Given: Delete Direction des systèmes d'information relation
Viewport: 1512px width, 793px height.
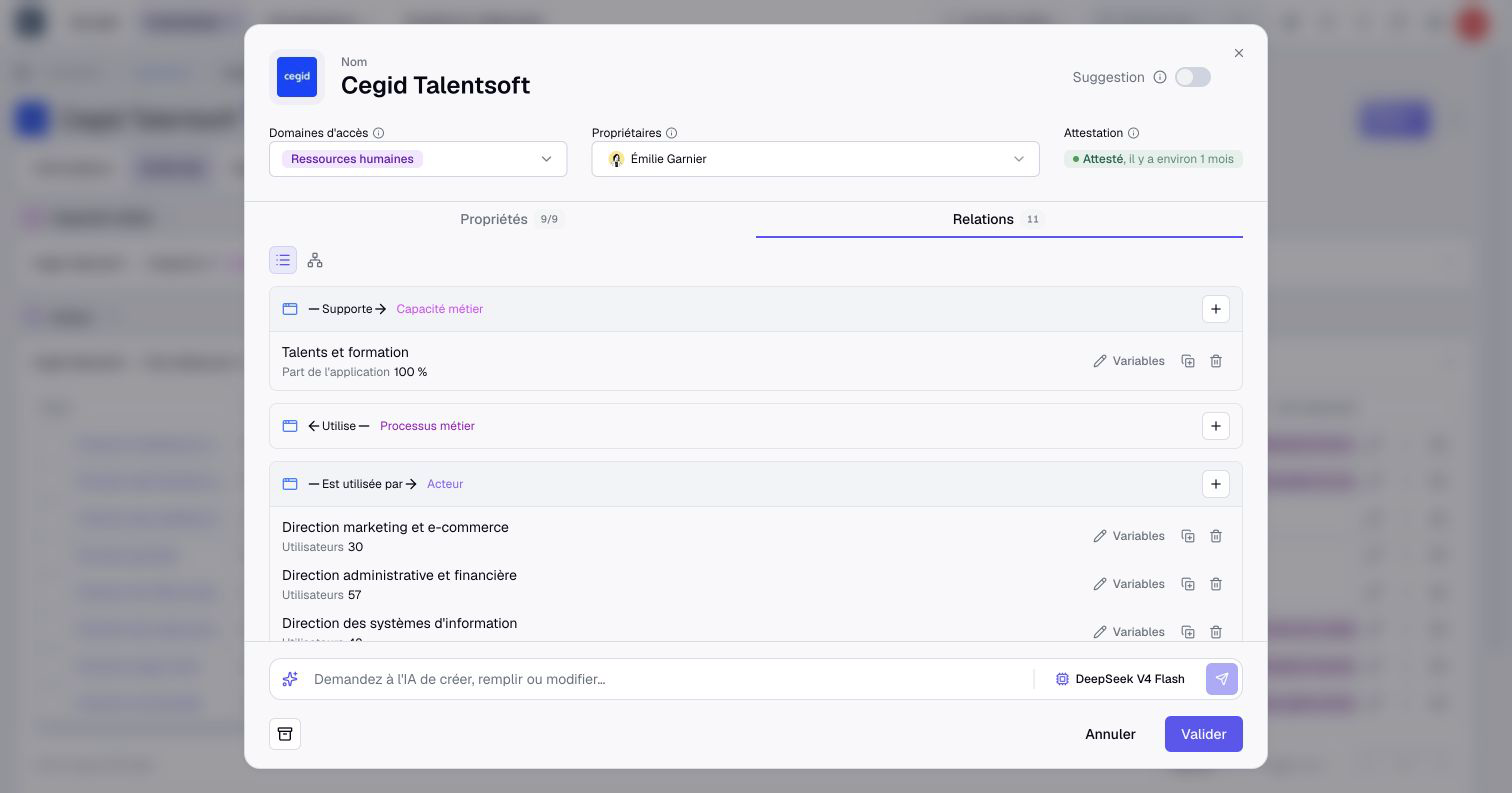Looking at the screenshot, I should click(1216, 632).
